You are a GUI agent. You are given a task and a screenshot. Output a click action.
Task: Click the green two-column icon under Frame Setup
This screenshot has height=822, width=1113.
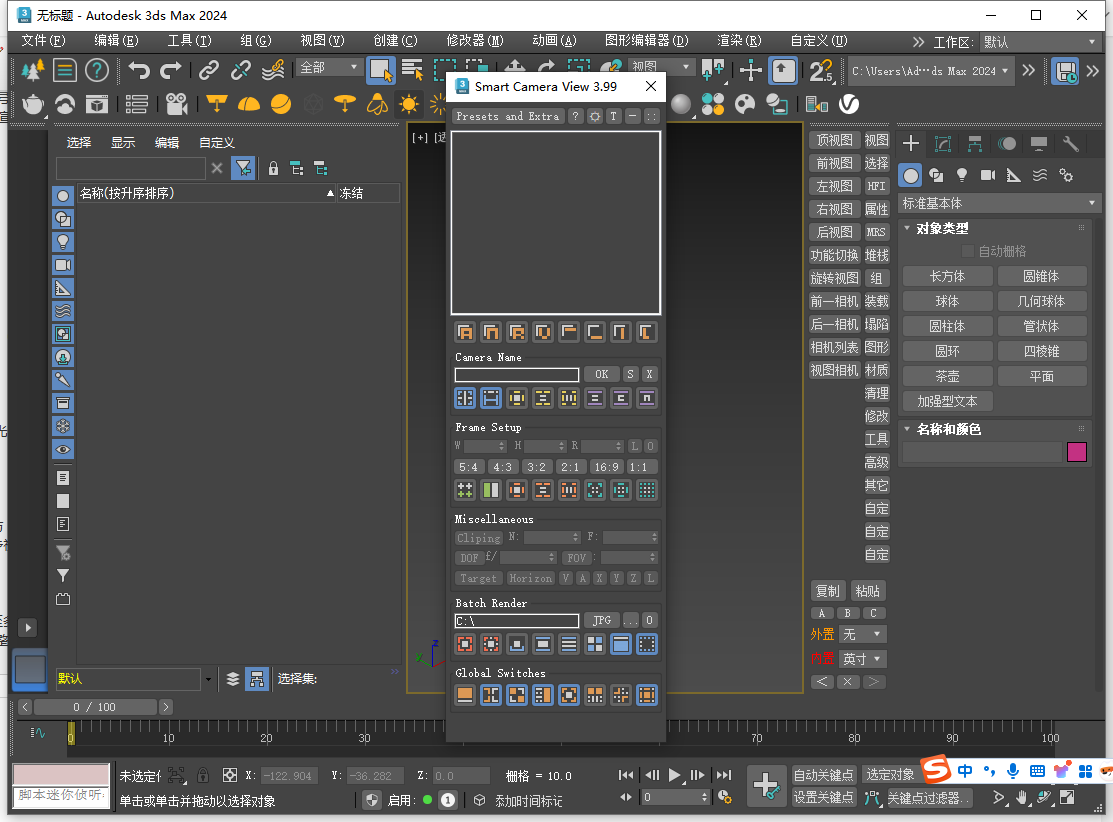(490, 490)
